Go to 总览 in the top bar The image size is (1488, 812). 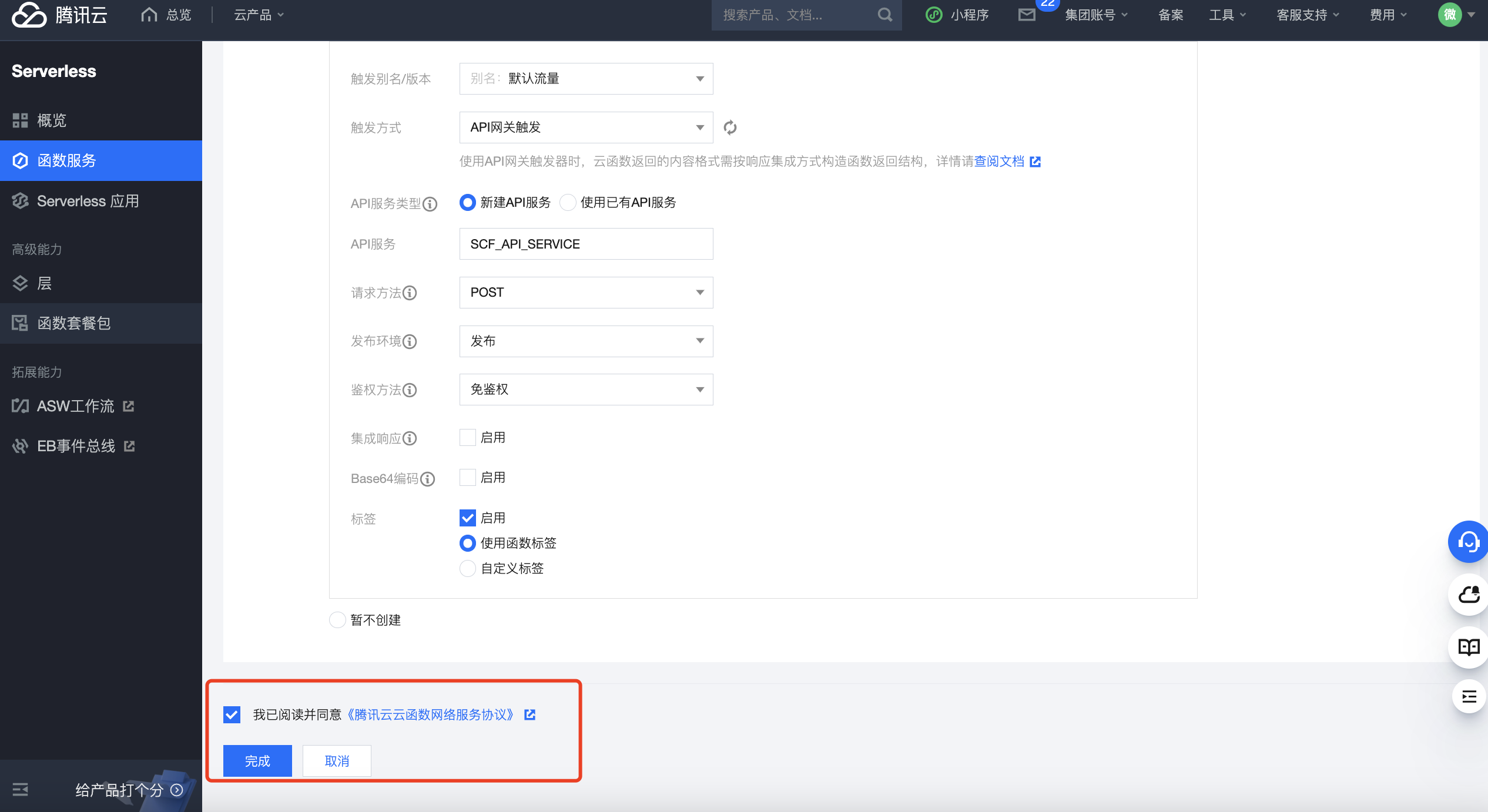pyautogui.click(x=179, y=15)
